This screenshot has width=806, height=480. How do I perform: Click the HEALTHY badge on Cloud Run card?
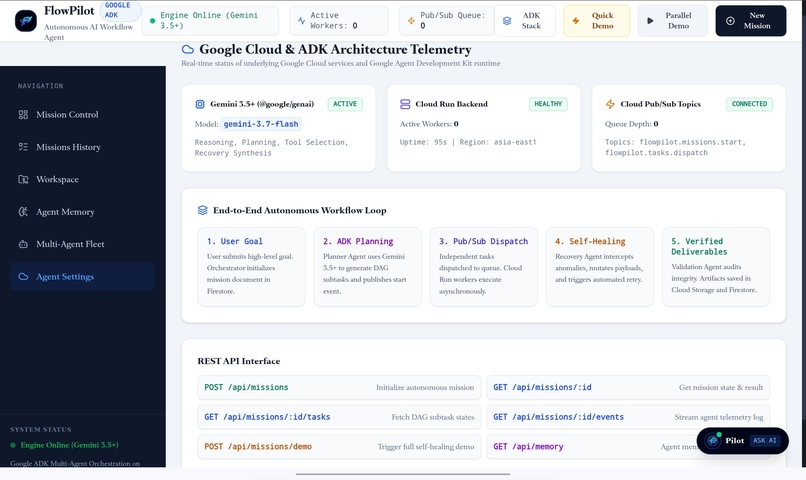coord(548,104)
